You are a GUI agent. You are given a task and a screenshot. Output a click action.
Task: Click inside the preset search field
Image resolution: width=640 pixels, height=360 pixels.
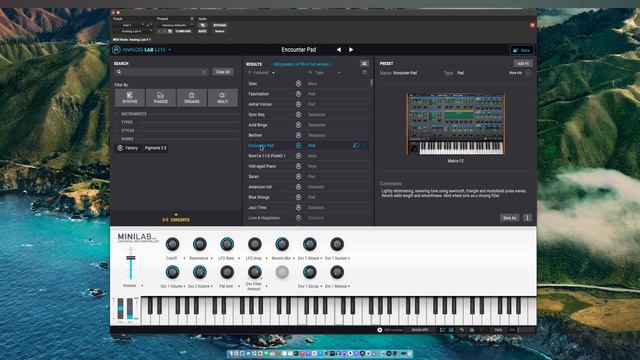point(162,72)
